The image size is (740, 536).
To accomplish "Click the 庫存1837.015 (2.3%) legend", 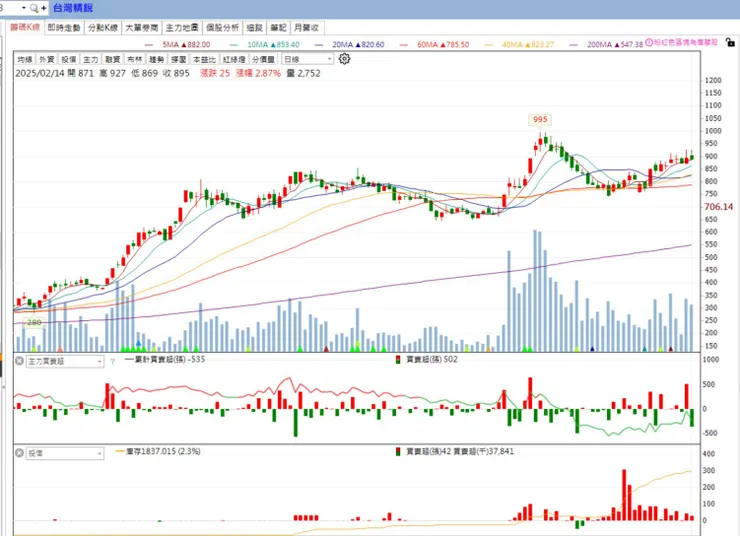I will (x=159, y=452).
